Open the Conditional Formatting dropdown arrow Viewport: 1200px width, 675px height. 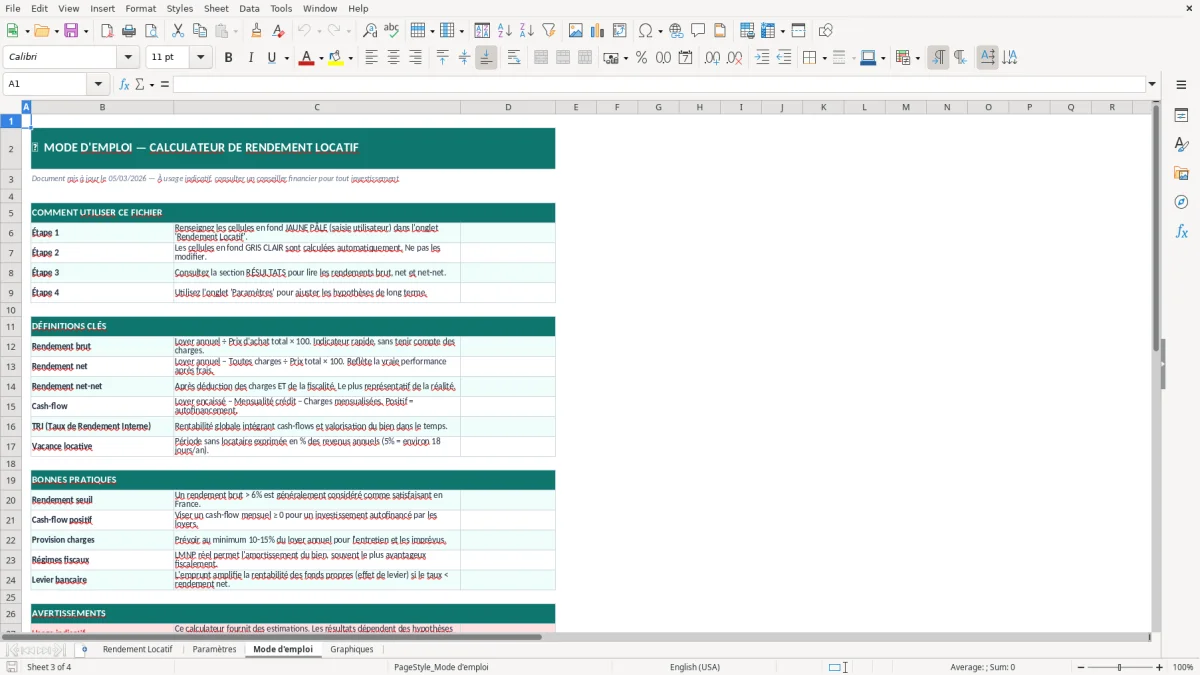917,58
